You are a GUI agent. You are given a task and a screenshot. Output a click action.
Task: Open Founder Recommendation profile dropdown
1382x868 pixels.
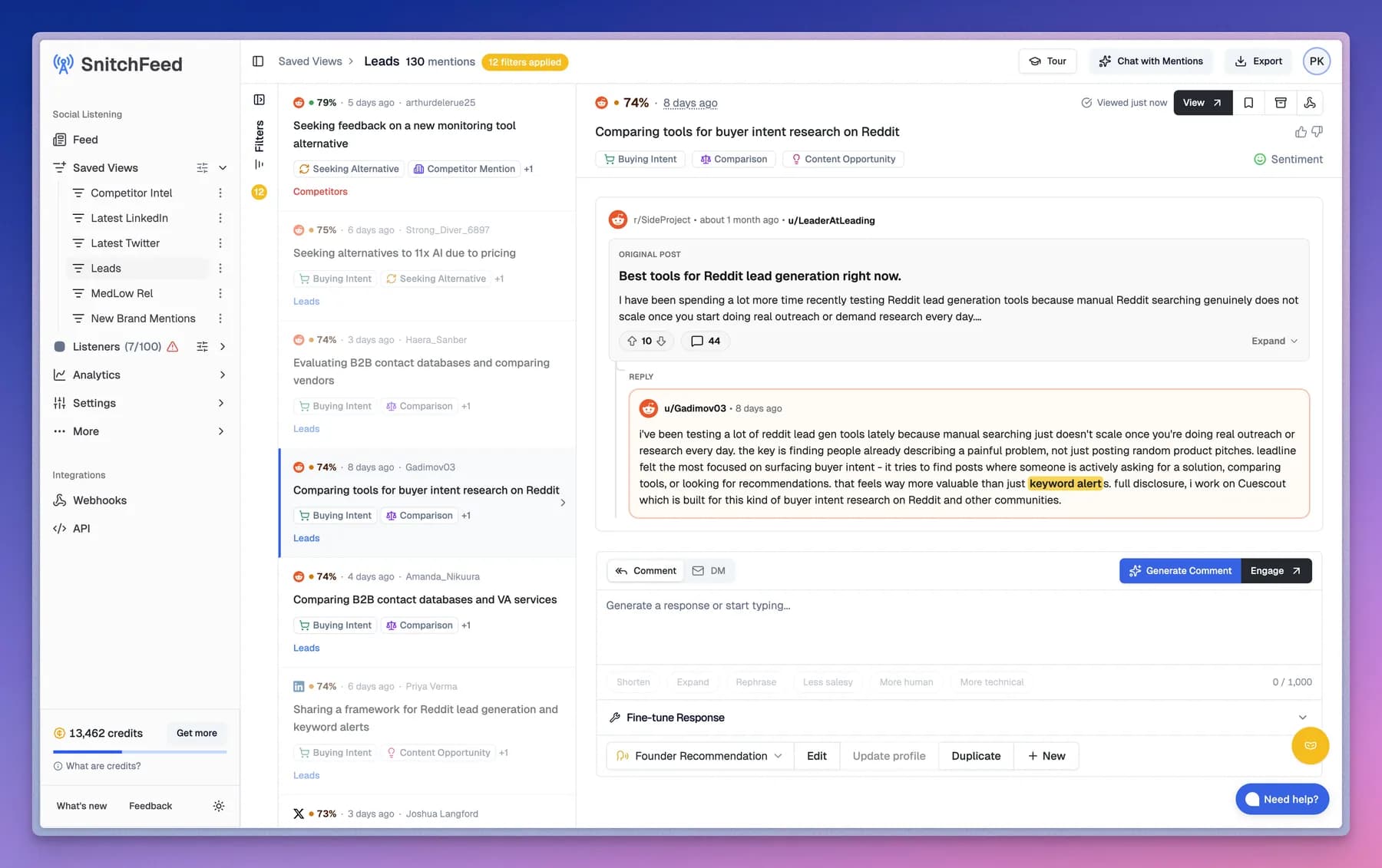click(x=699, y=756)
